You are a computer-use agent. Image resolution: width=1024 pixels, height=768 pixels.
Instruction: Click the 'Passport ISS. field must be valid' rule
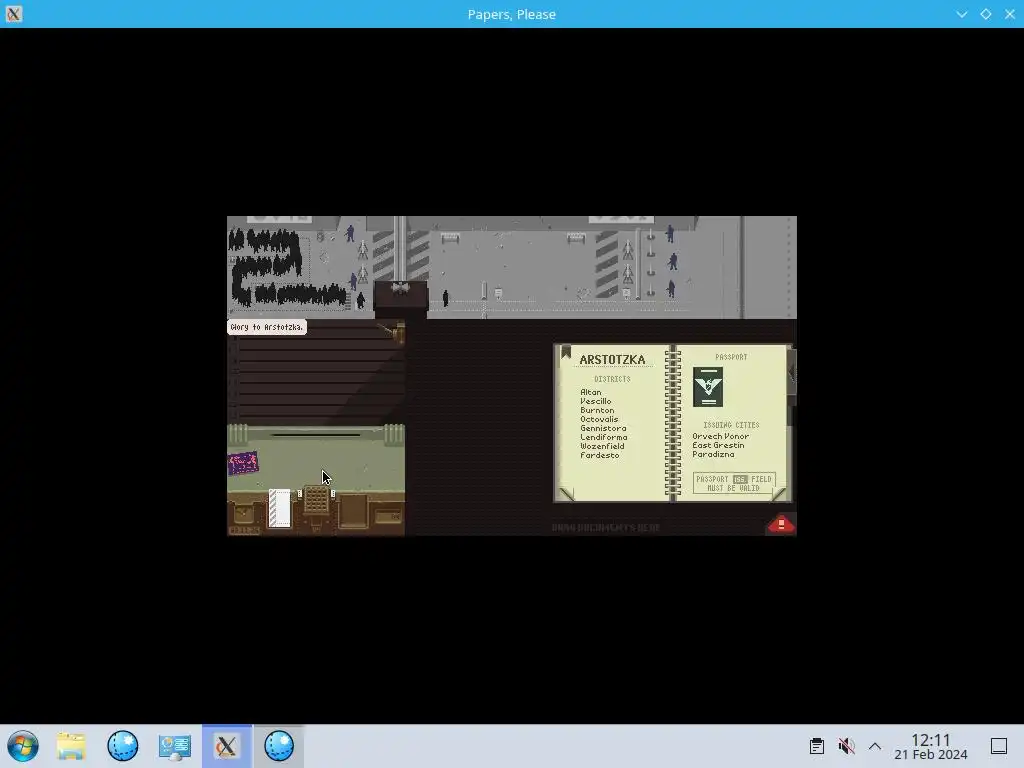[x=734, y=483]
